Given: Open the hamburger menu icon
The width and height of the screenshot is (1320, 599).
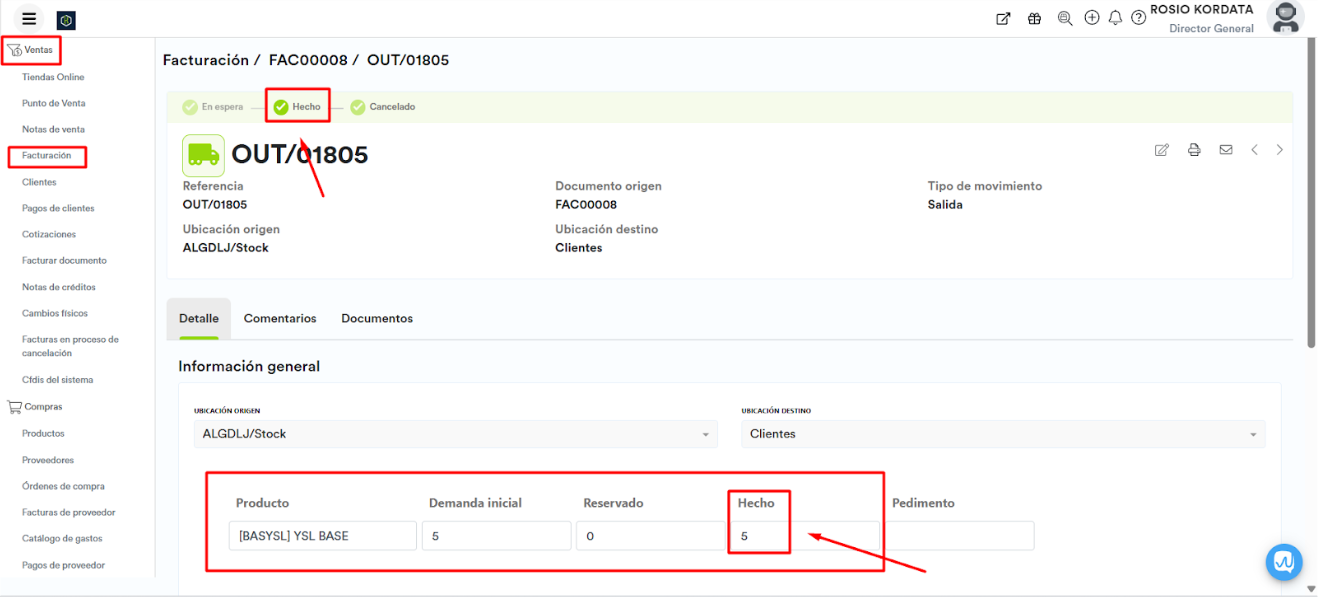Looking at the screenshot, I should 29,19.
